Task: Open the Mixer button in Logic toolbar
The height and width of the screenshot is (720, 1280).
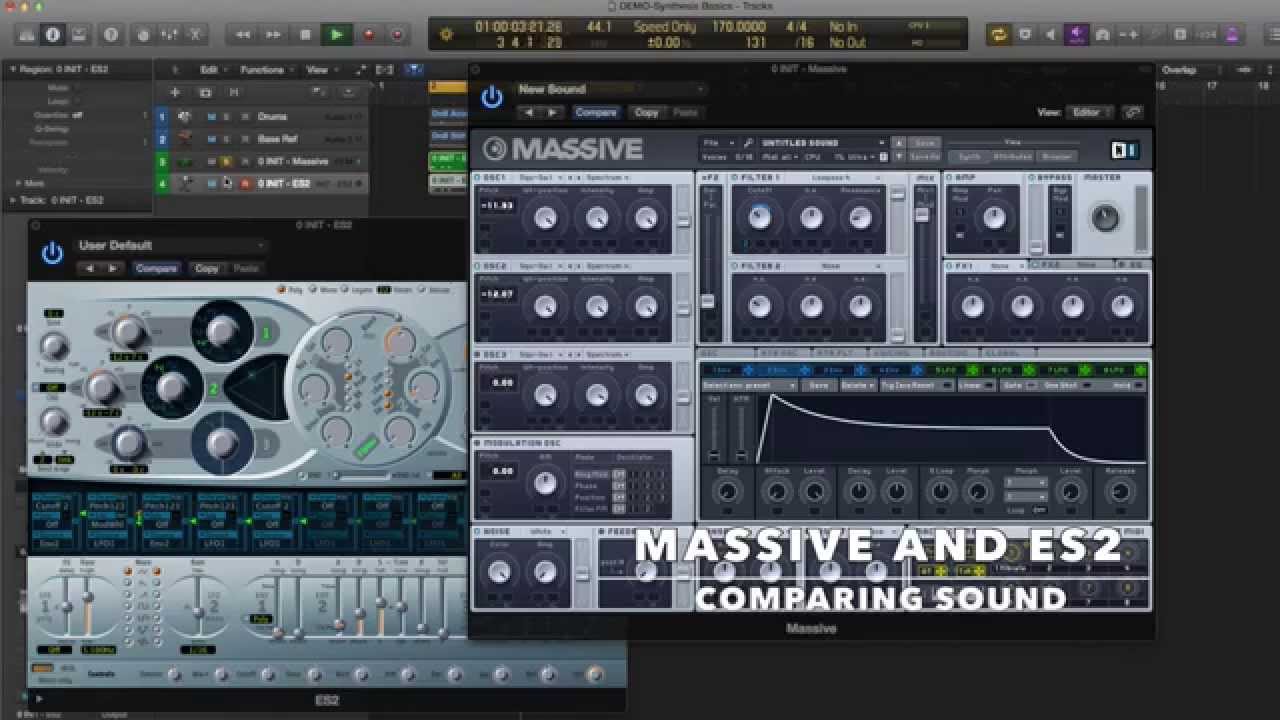Action: pos(169,34)
